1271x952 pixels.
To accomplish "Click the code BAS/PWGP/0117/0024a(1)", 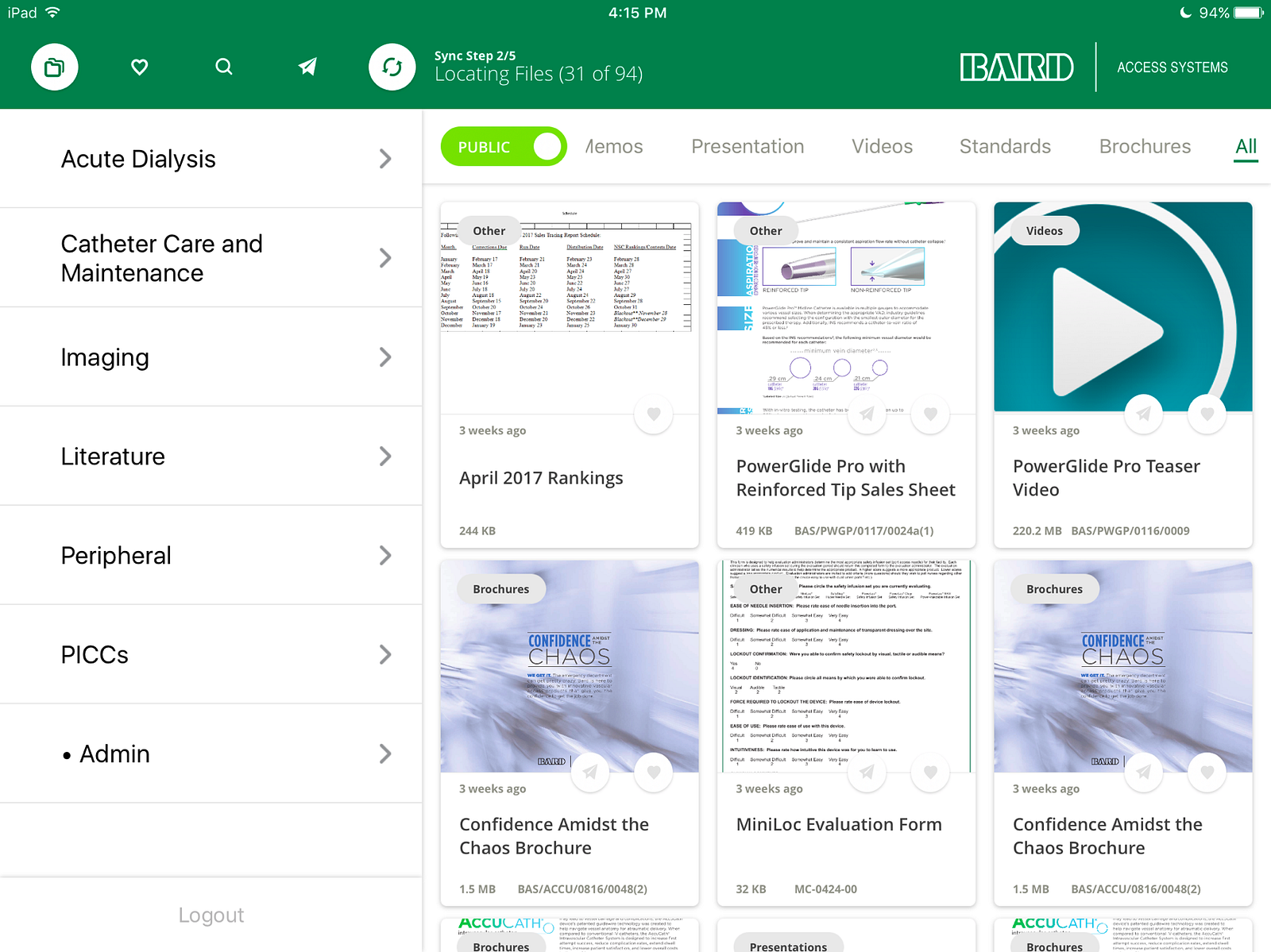I will point(864,531).
